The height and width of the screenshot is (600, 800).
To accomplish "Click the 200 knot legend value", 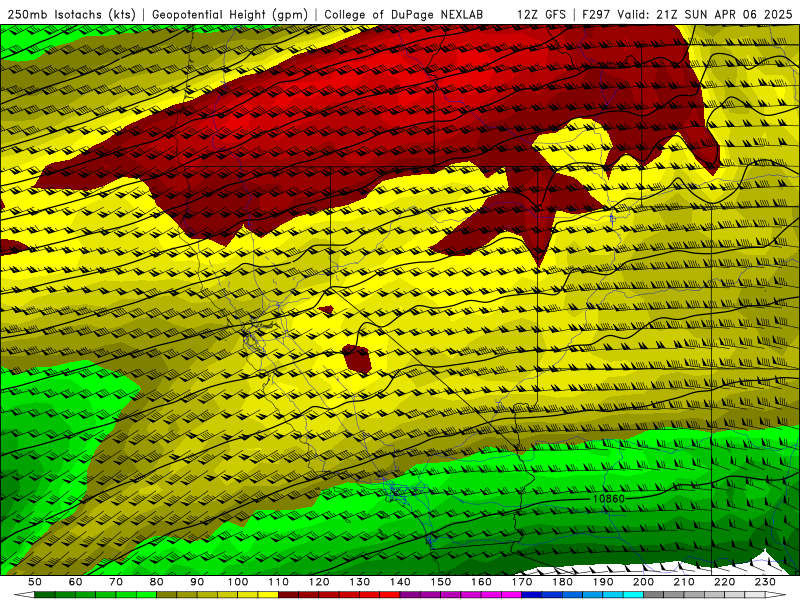I will coord(643,582).
